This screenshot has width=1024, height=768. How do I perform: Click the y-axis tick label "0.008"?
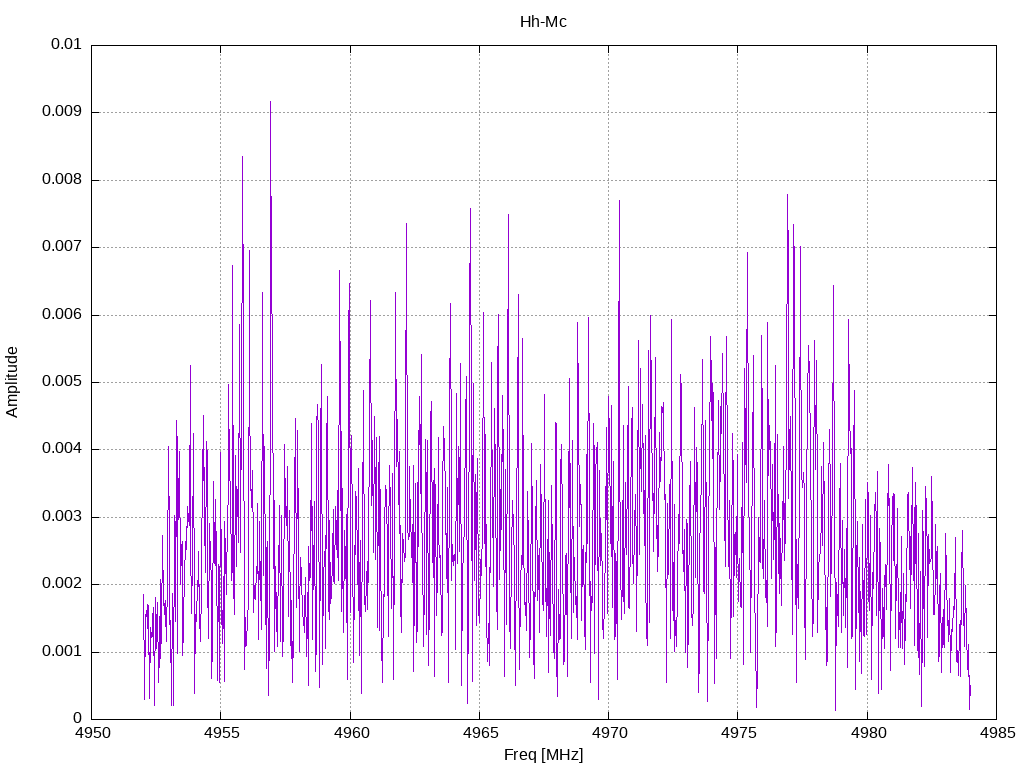pyautogui.click(x=62, y=180)
